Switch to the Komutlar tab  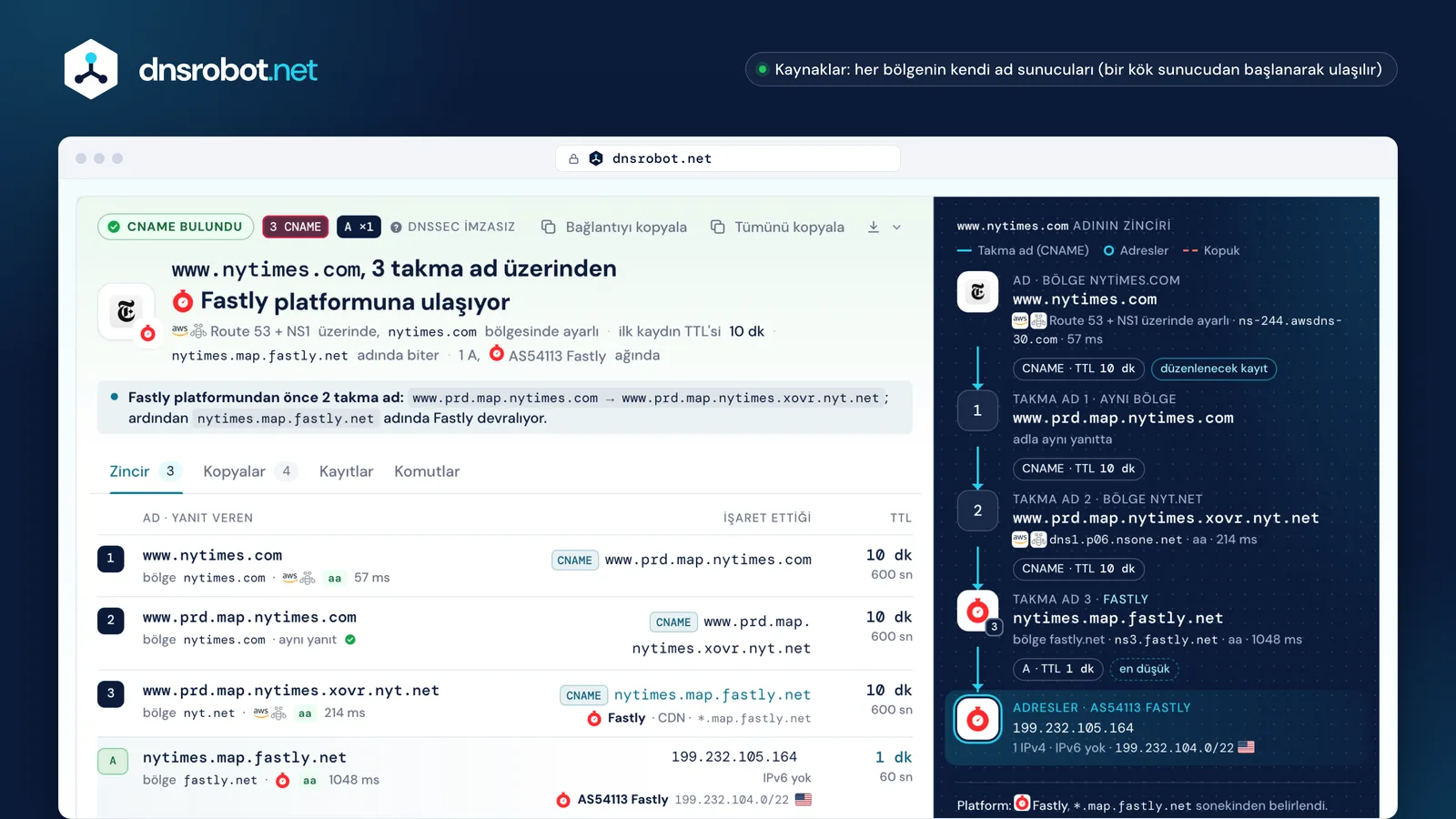tap(427, 471)
